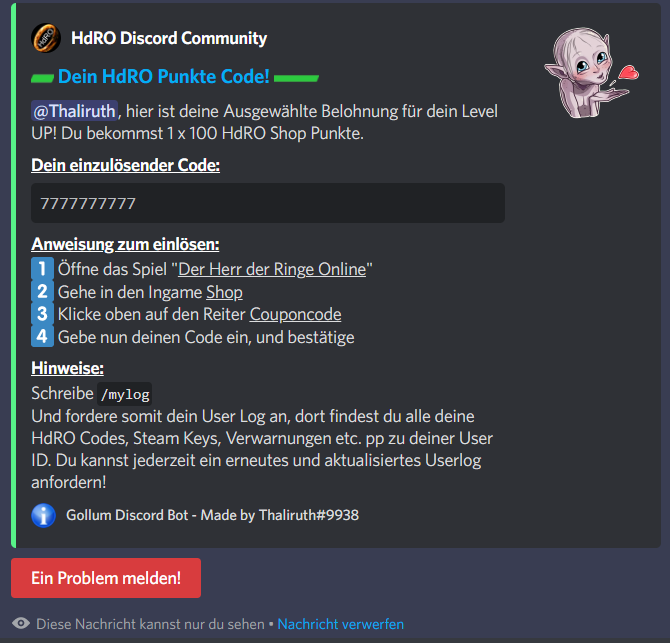The image size is (670, 643).
Task: Click the HdRO Discord Community author name
Action: click(169, 38)
